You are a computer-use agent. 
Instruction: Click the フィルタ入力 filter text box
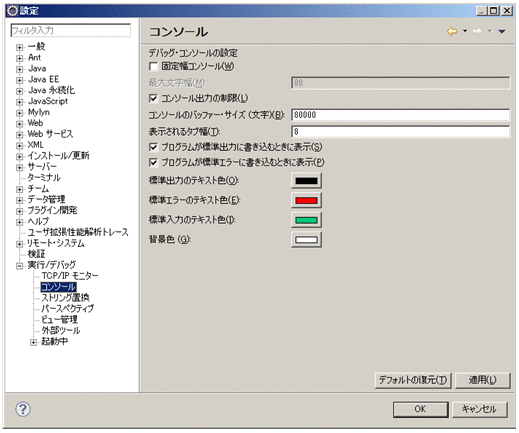coord(71,30)
